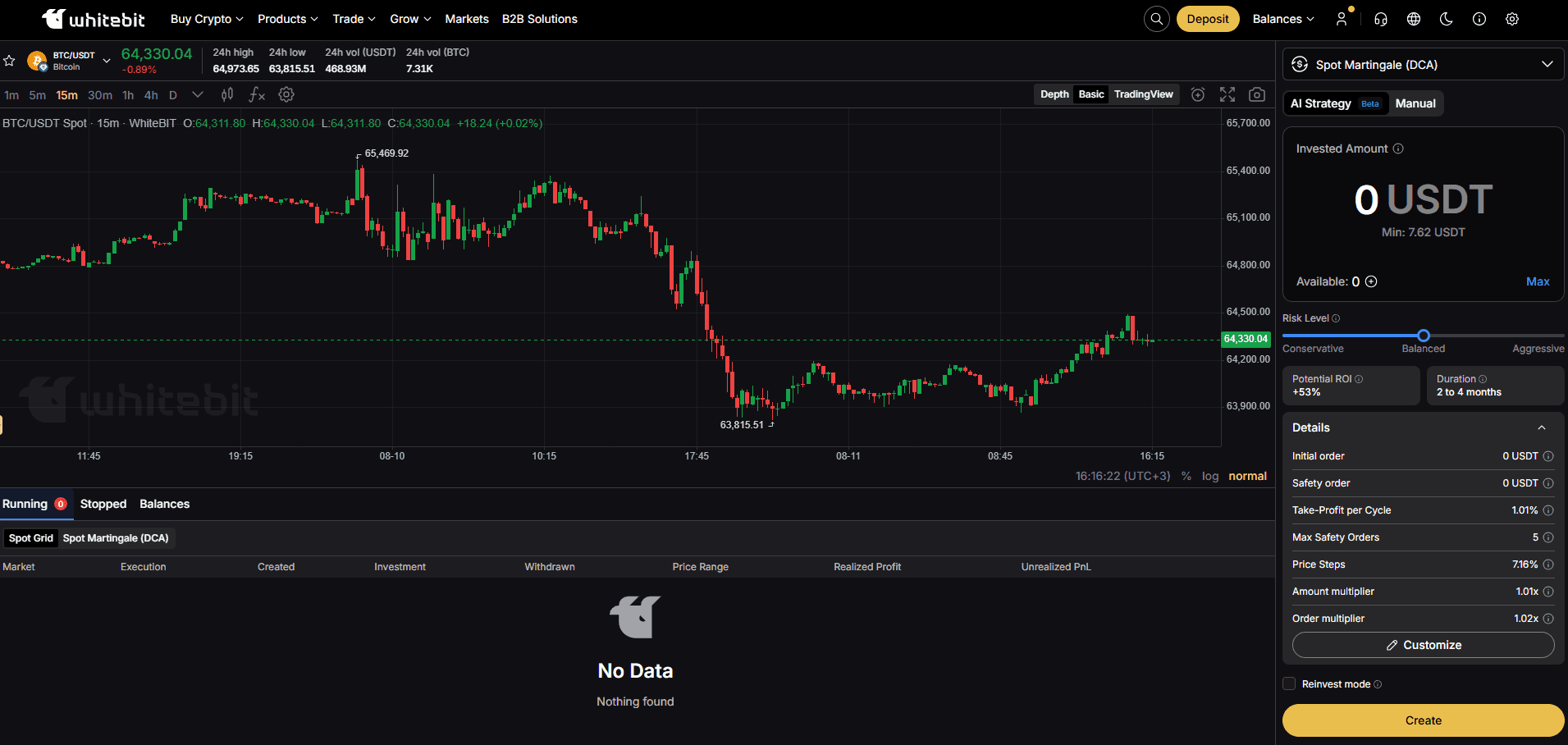Image resolution: width=1568 pixels, height=745 pixels.
Task: Click the price alert icon above chart
Action: [1198, 94]
